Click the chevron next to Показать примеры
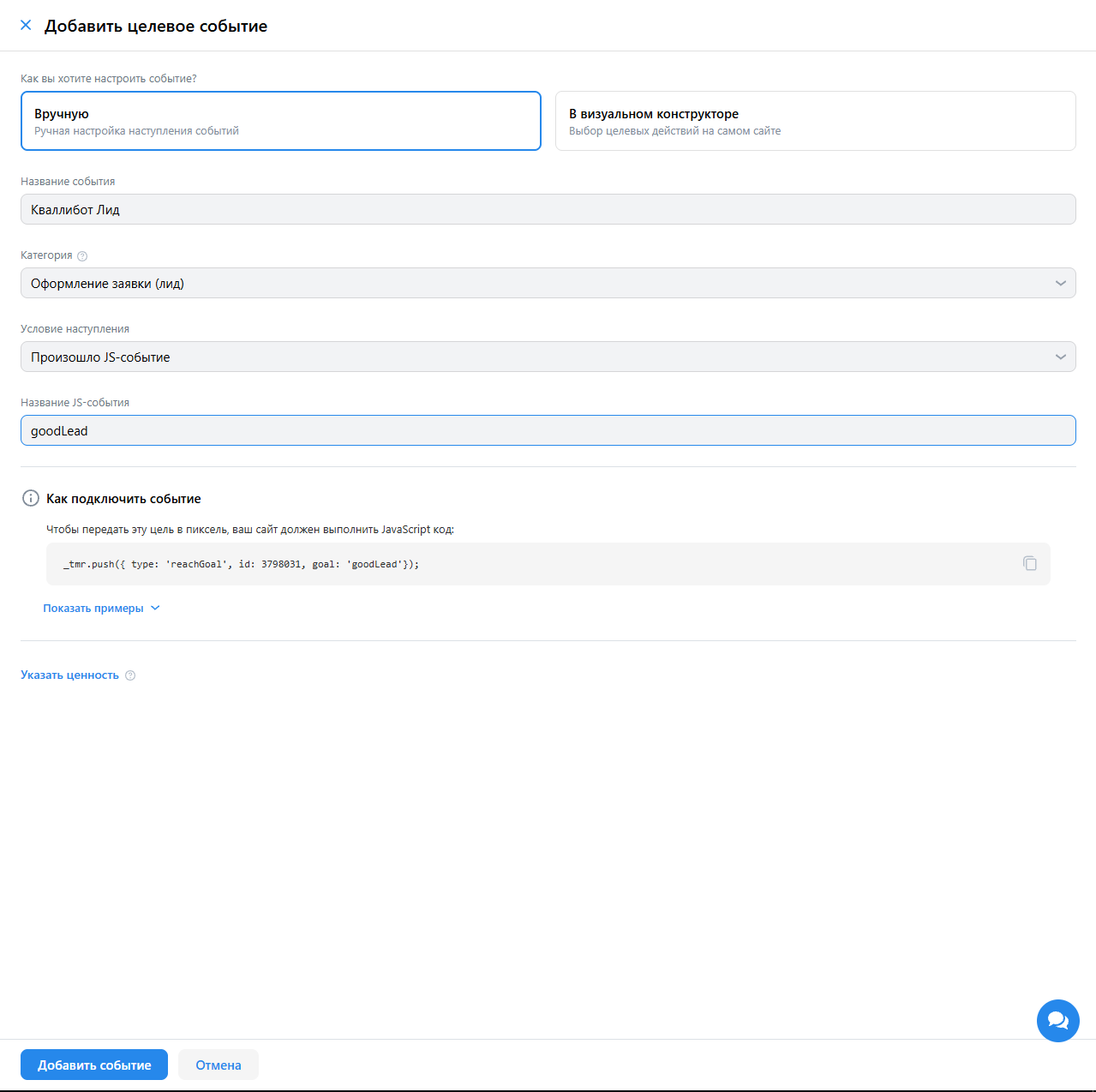1096x1092 pixels. [x=155, y=608]
